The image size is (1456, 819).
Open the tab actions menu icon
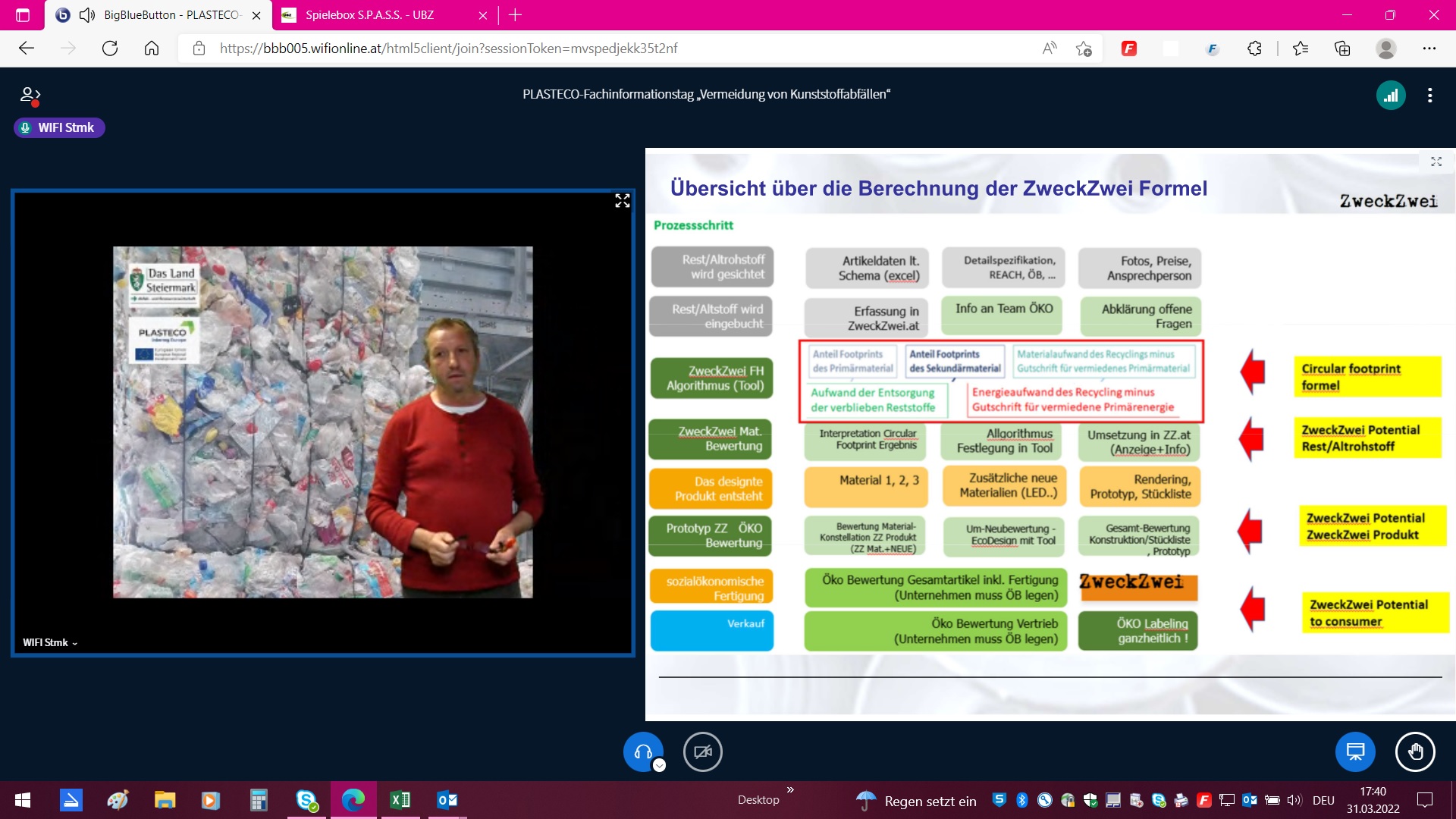coord(23,15)
